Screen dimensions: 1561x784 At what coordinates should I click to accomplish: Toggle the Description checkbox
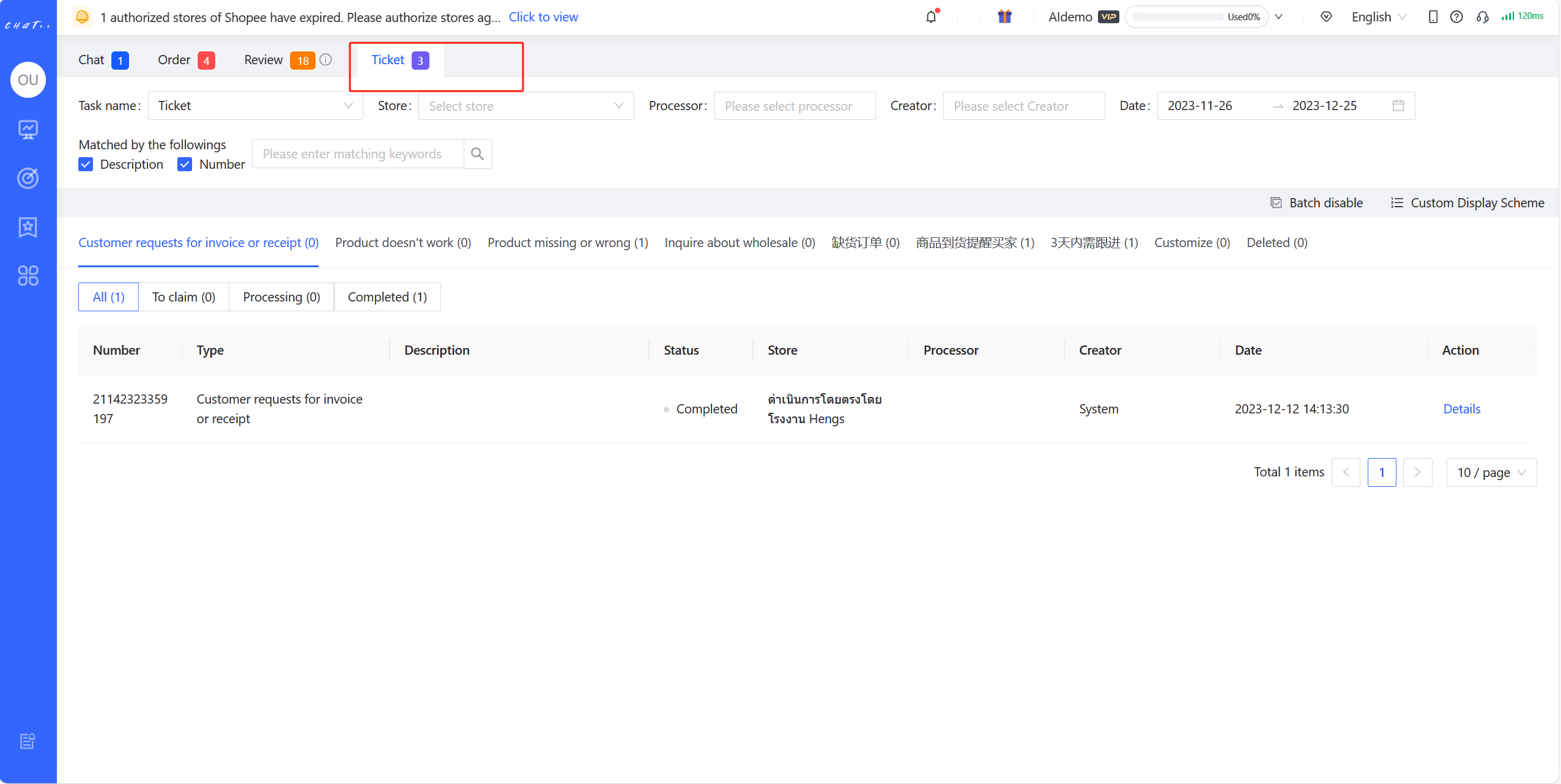[86, 165]
